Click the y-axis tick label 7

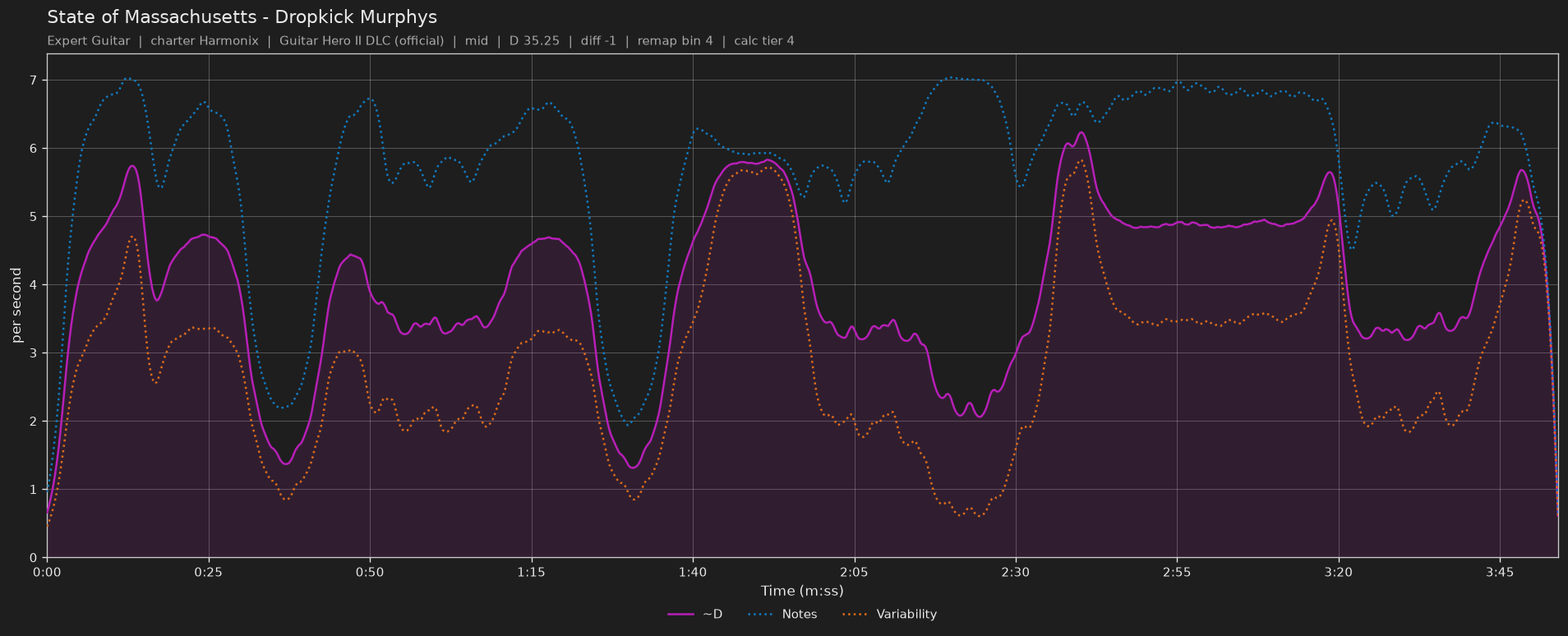(34, 81)
